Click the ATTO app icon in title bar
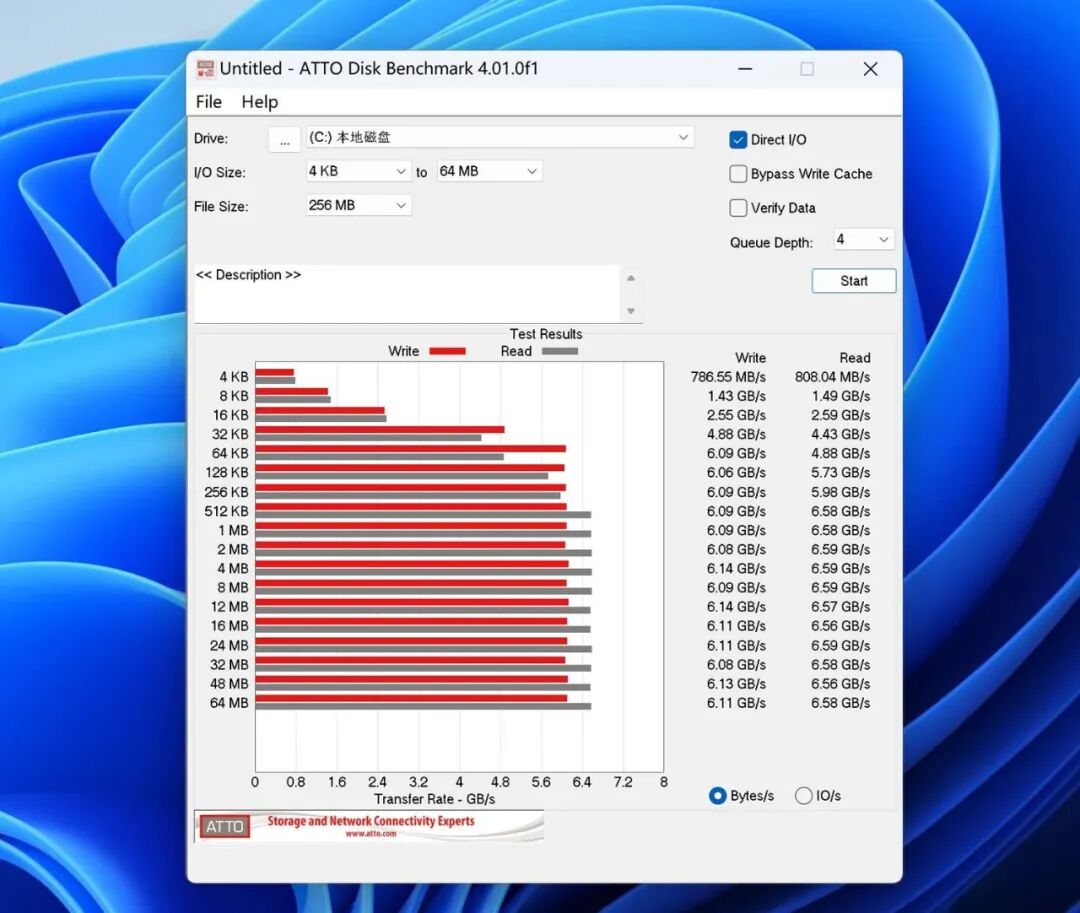Image resolution: width=1080 pixels, height=913 pixels. tap(205, 69)
